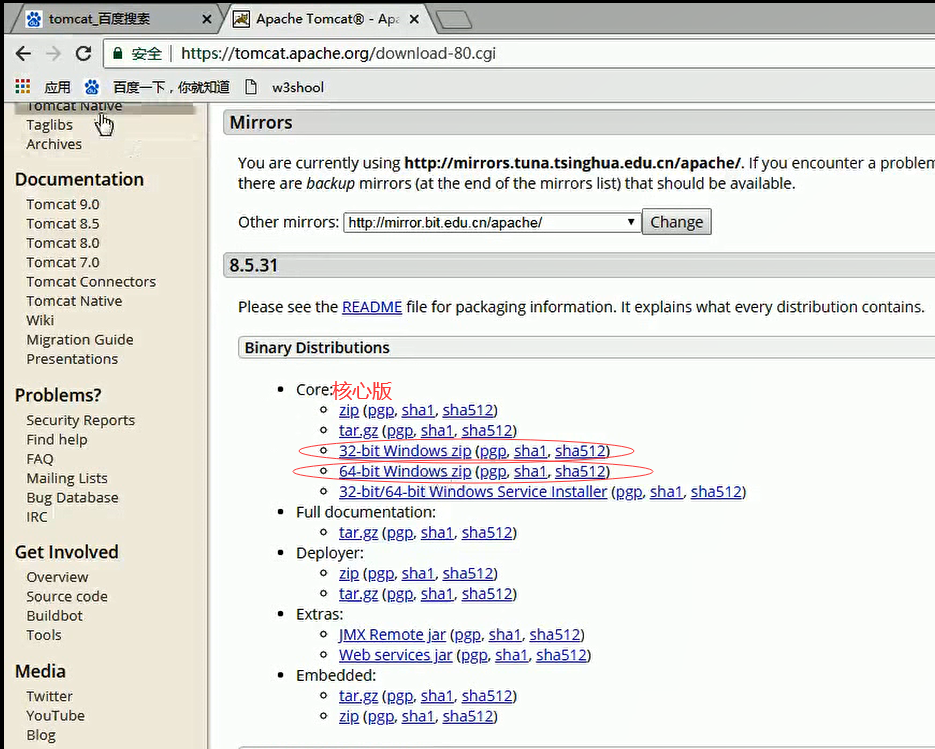
Task: Open Tomcat 7.0 documentation
Action: (x=63, y=262)
